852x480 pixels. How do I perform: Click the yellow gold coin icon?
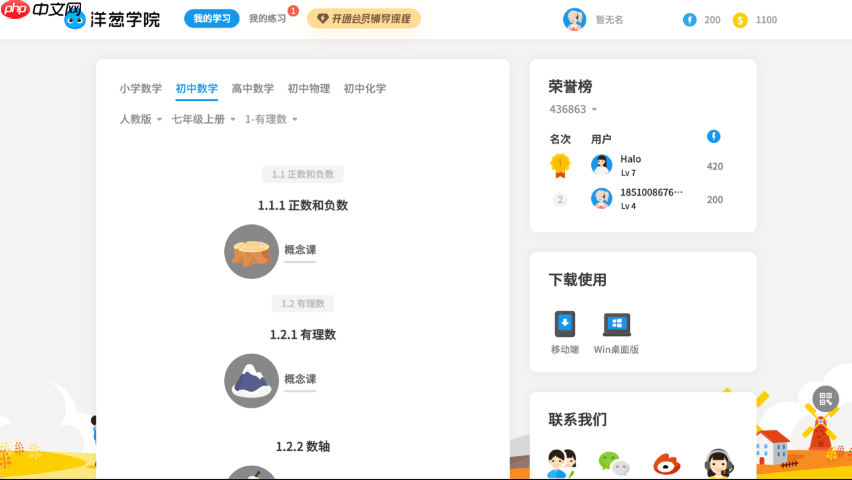(740, 20)
